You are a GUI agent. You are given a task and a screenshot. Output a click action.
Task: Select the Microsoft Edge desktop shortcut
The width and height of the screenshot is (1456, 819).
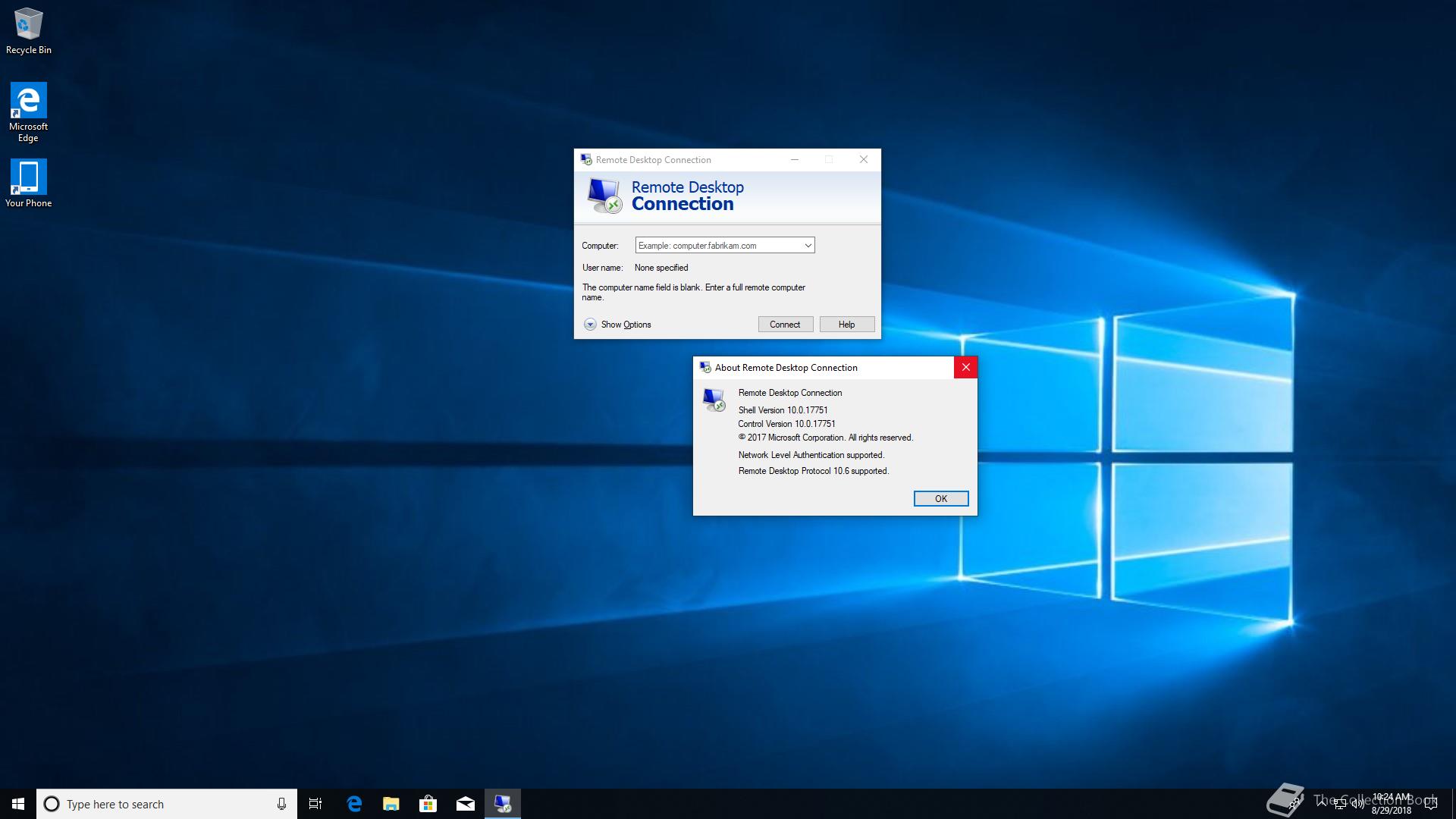click(28, 112)
